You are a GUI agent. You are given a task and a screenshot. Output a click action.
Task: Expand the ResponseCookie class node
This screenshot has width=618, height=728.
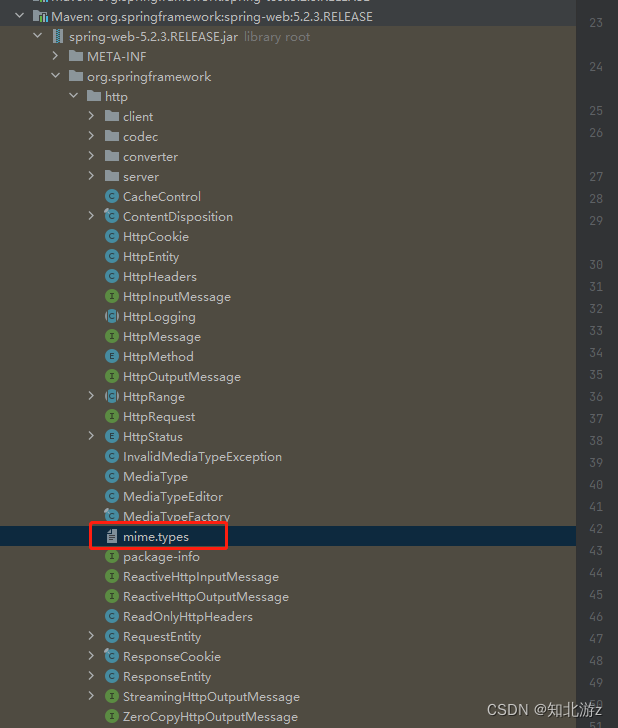(x=91, y=656)
